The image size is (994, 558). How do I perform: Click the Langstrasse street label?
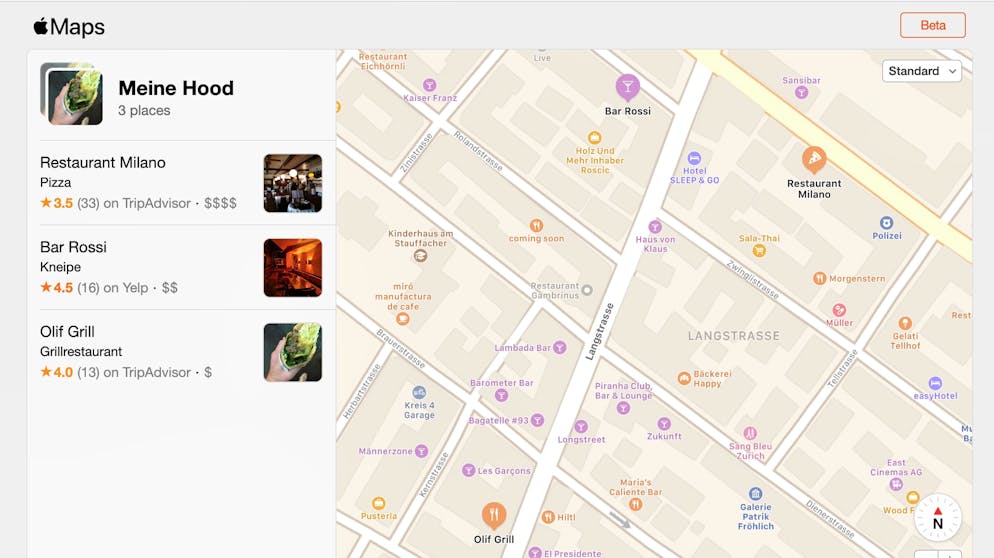pyautogui.click(x=599, y=332)
